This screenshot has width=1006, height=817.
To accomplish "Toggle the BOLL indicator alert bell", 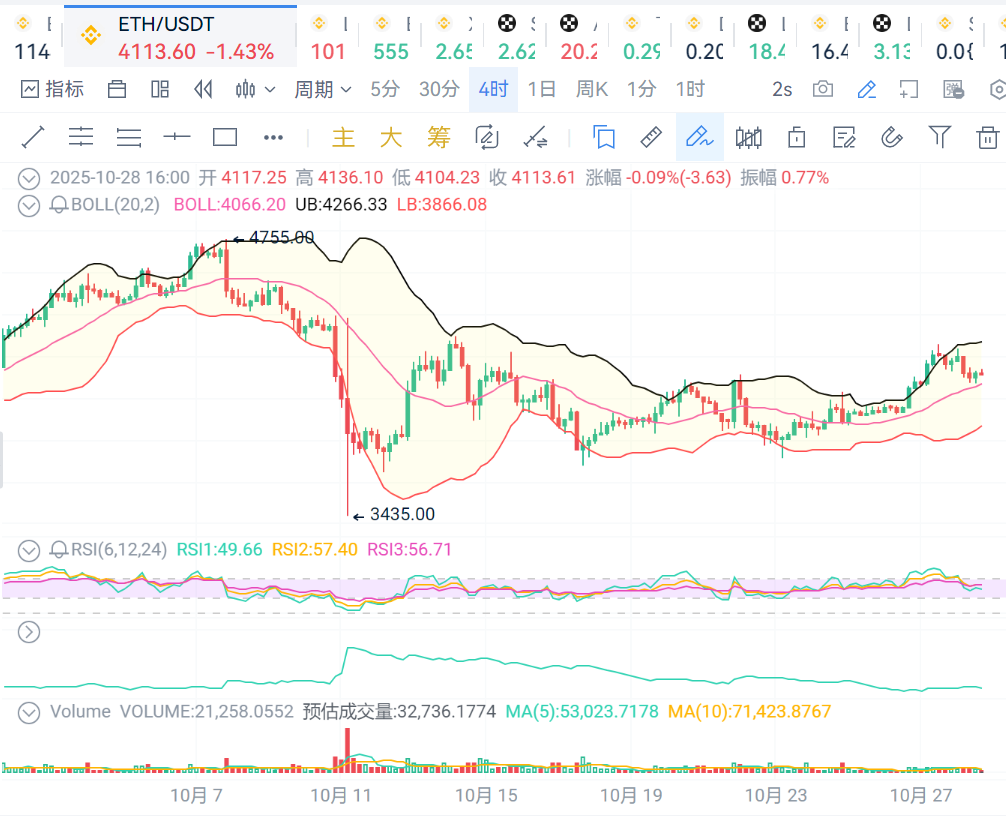I will 59,205.
